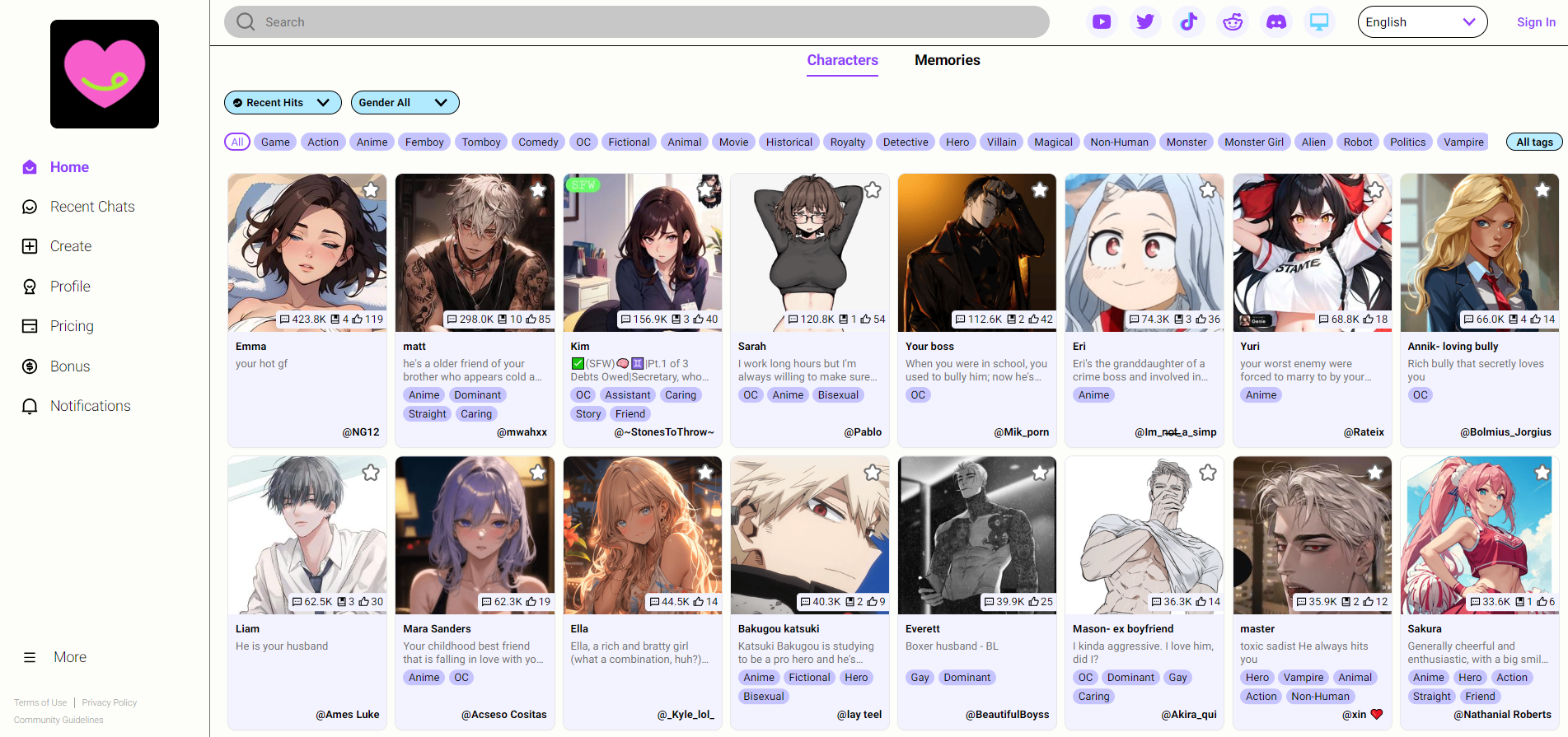
Task: Click the search magnifier icon
Action: 246,21
